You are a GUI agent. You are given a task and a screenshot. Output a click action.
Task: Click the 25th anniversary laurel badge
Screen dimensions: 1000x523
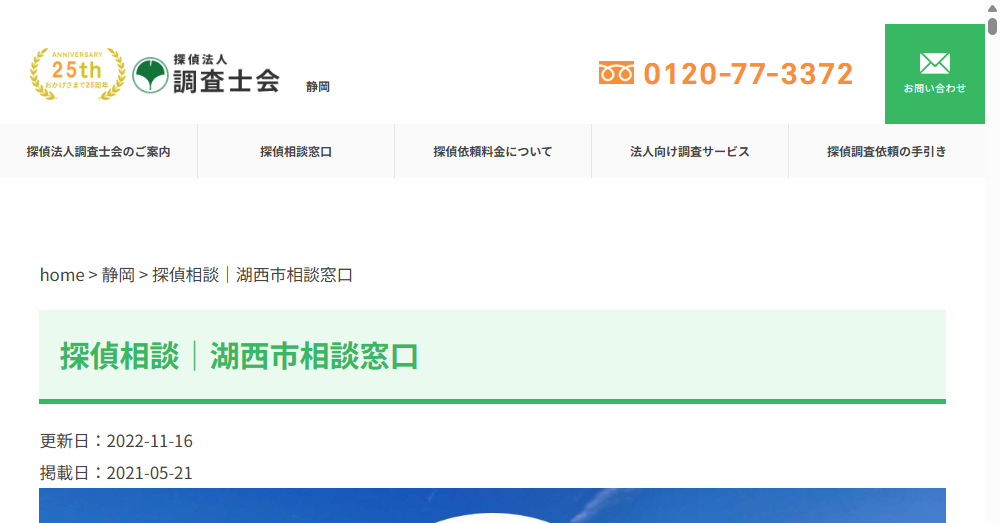point(77,73)
